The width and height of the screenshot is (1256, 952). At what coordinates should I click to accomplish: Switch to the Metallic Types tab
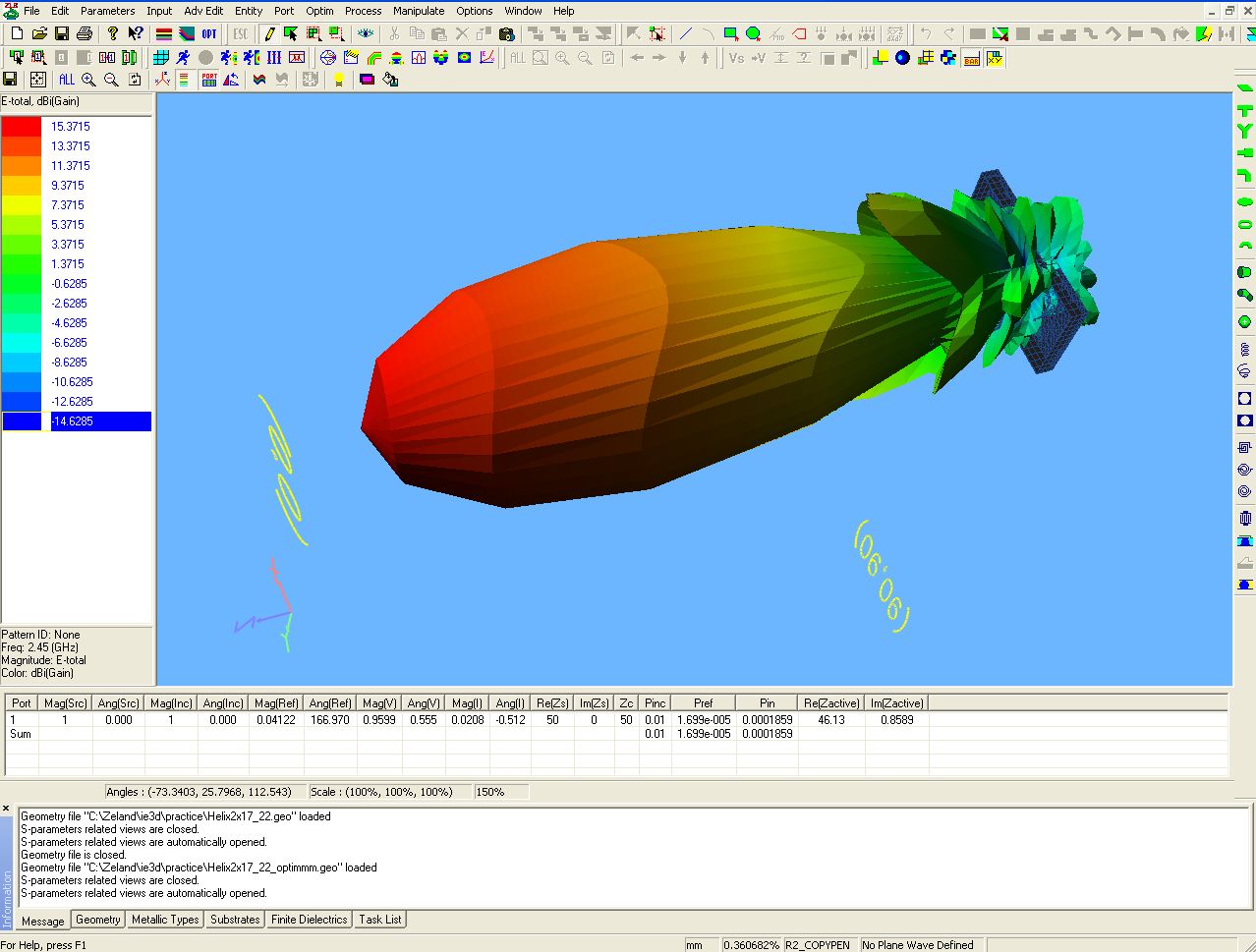pyautogui.click(x=165, y=920)
